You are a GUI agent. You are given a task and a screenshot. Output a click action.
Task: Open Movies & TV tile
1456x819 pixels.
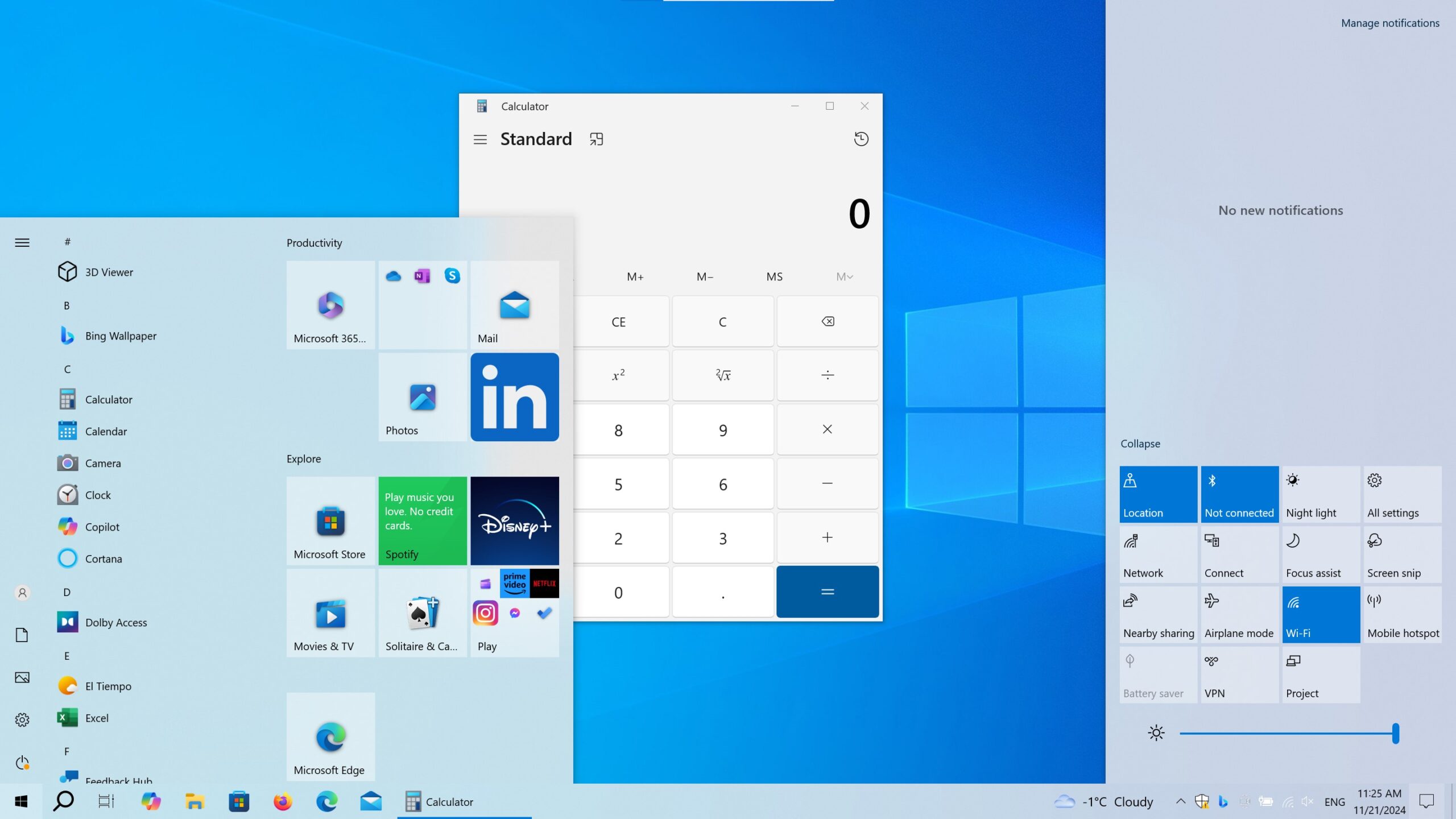(x=330, y=613)
